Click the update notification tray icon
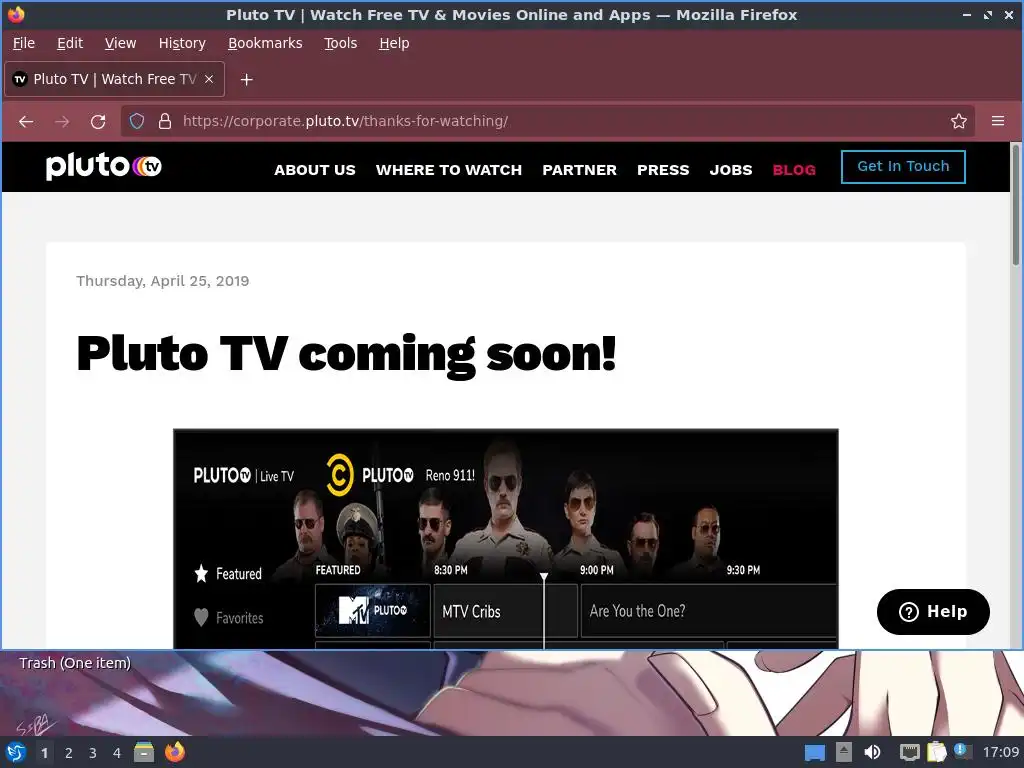Viewport: 1024px width, 768px height. 961,751
